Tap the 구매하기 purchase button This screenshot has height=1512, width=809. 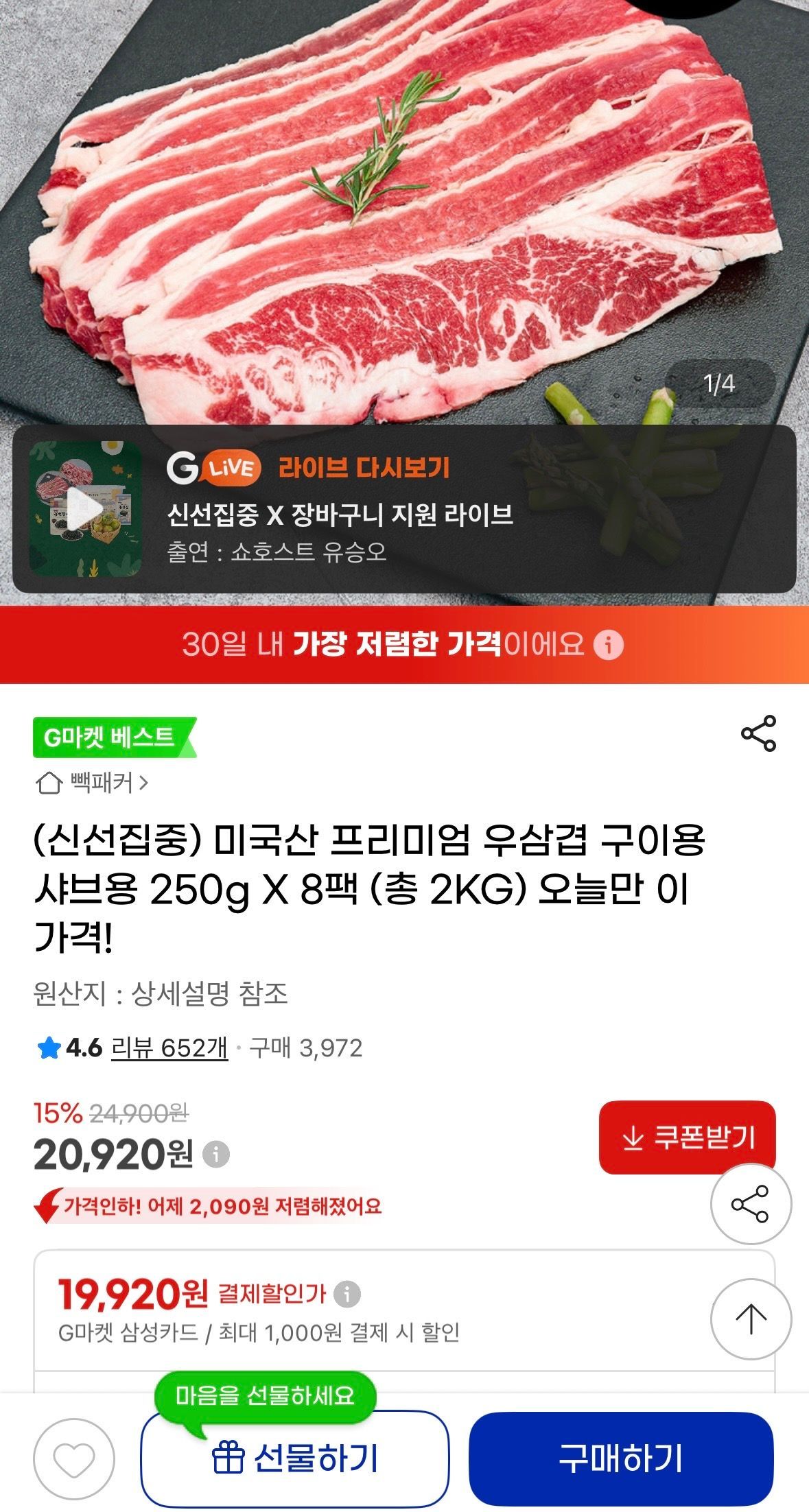pos(621,1458)
